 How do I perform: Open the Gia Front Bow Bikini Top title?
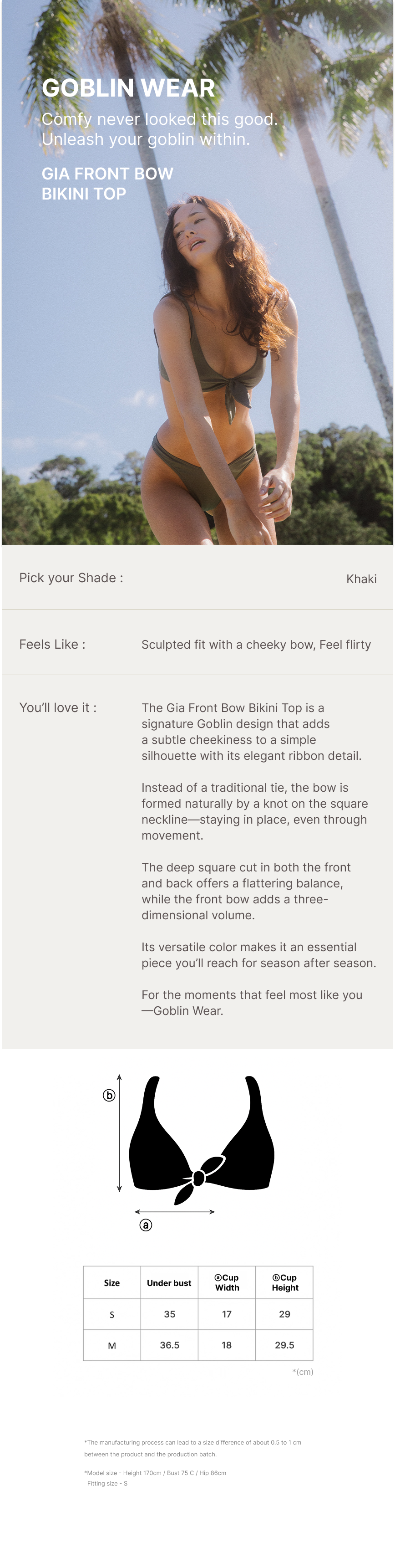coord(107,184)
